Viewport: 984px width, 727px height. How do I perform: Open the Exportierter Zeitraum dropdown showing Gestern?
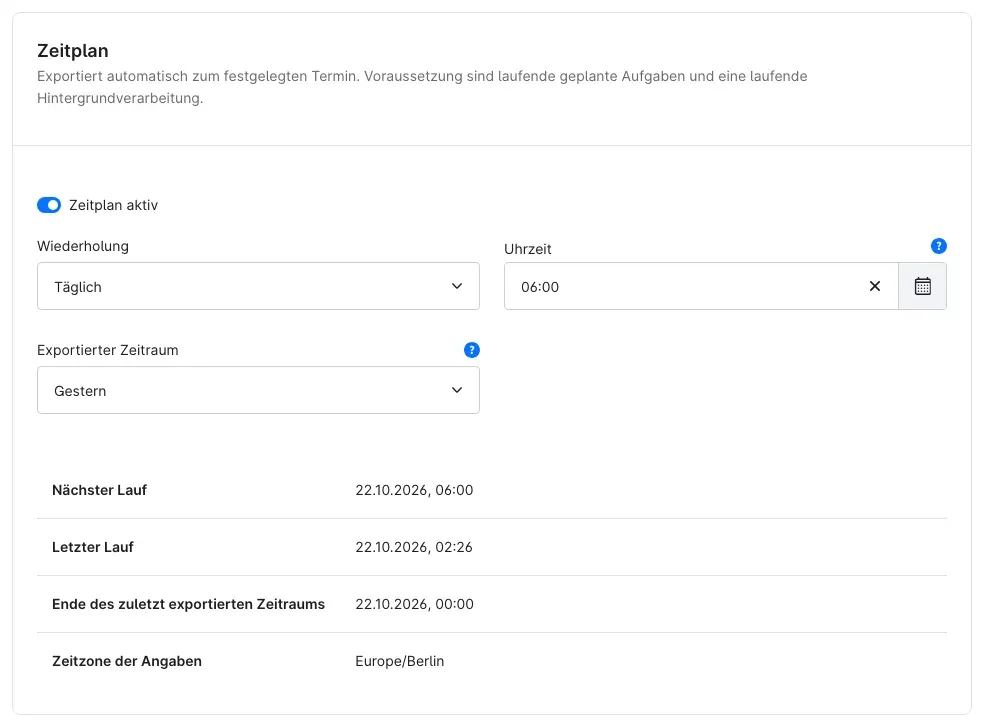point(258,390)
